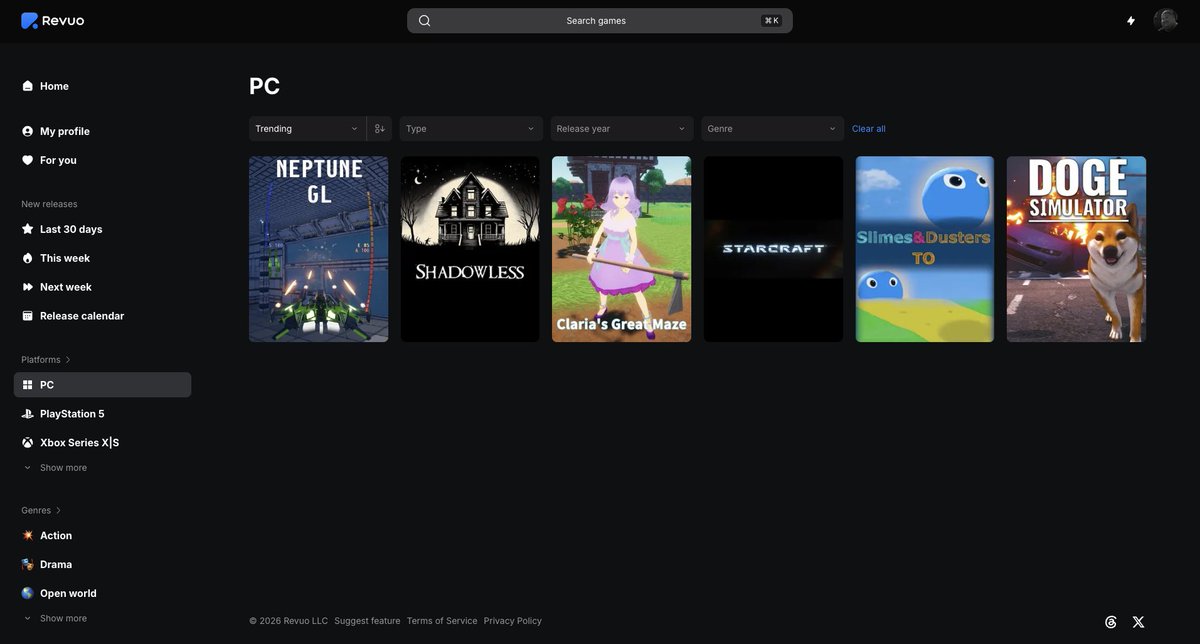
Task: Open the Shadowless game cover
Action: pyautogui.click(x=470, y=249)
